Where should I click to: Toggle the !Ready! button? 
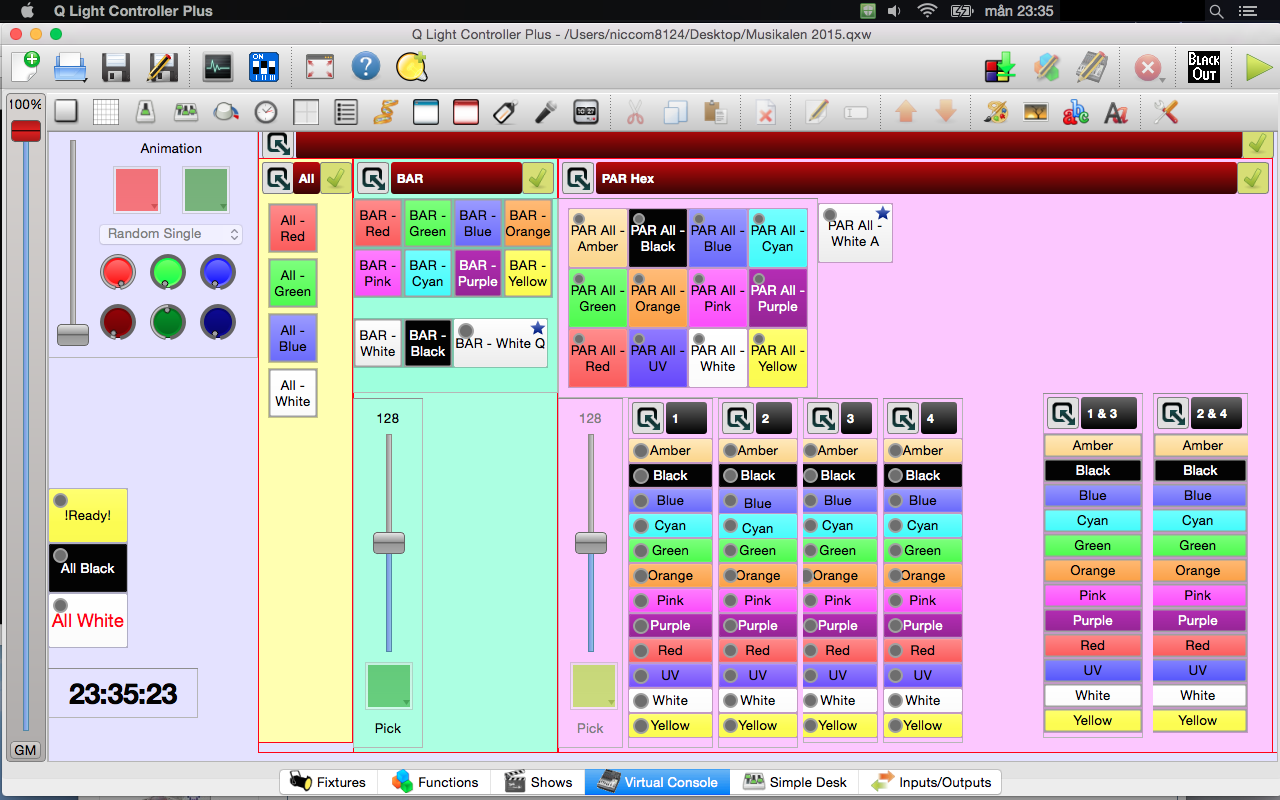pyautogui.click(x=88, y=515)
